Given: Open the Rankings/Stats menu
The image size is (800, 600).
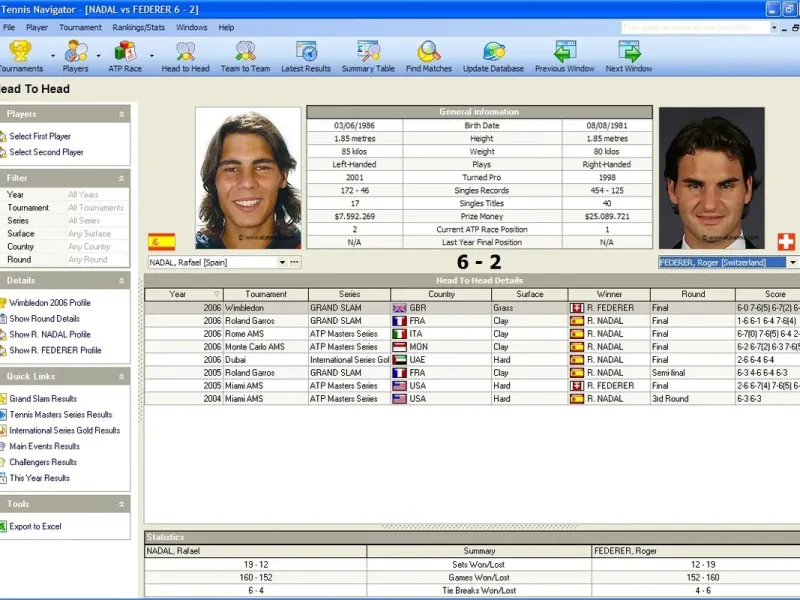Looking at the screenshot, I should click(x=138, y=28).
